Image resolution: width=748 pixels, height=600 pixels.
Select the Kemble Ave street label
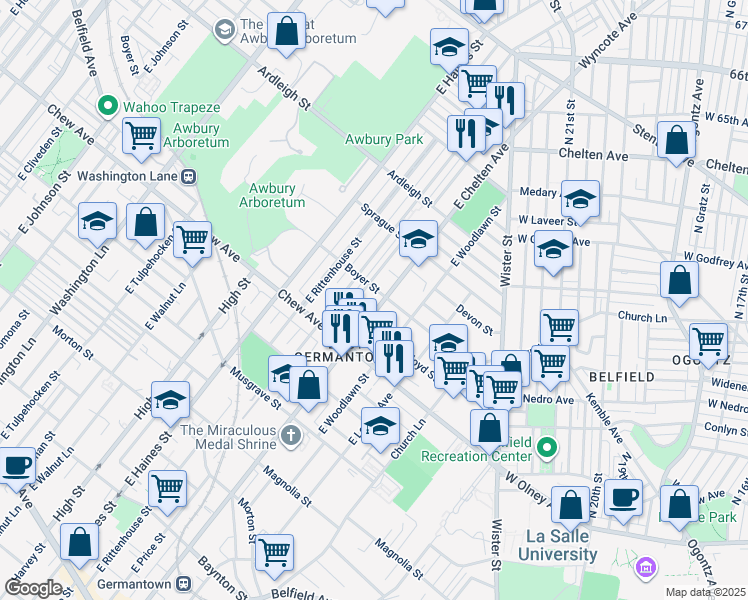point(604,418)
